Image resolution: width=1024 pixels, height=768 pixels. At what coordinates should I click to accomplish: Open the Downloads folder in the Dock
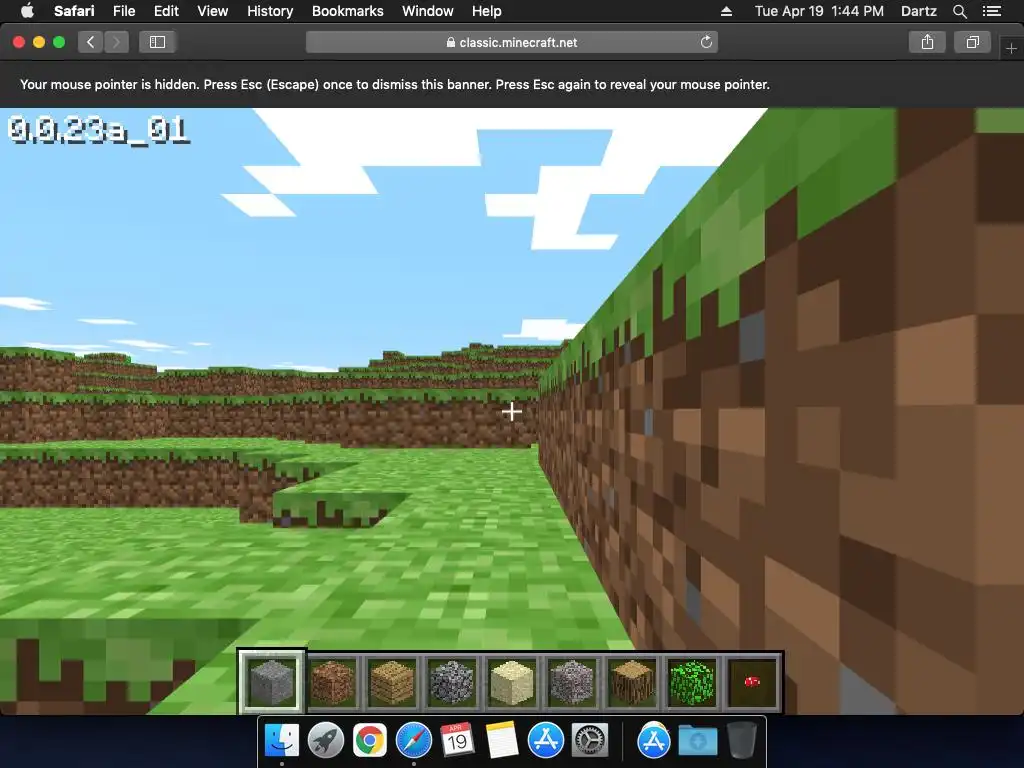tap(697, 741)
